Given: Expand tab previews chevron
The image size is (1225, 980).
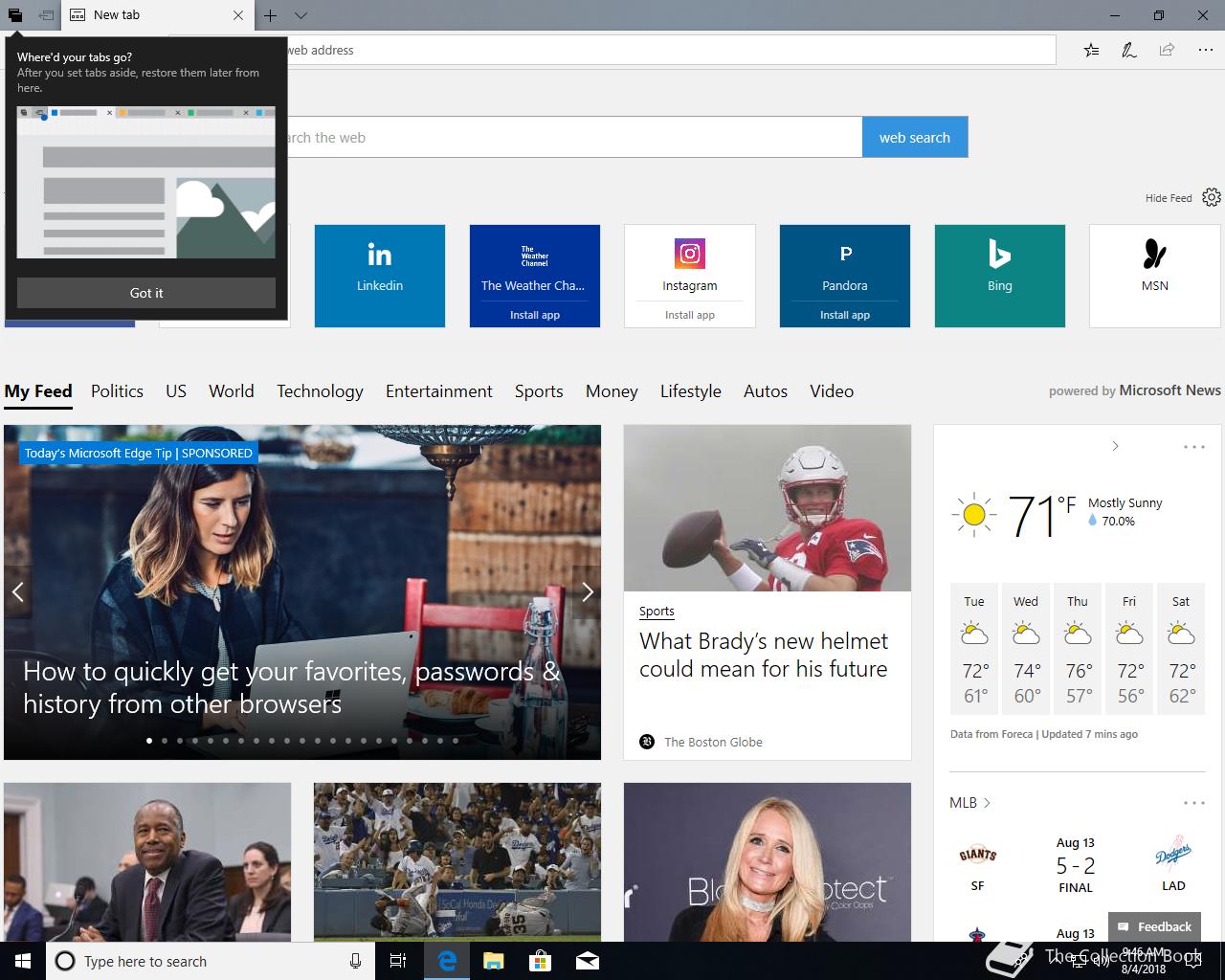Looking at the screenshot, I should click(x=301, y=15).
